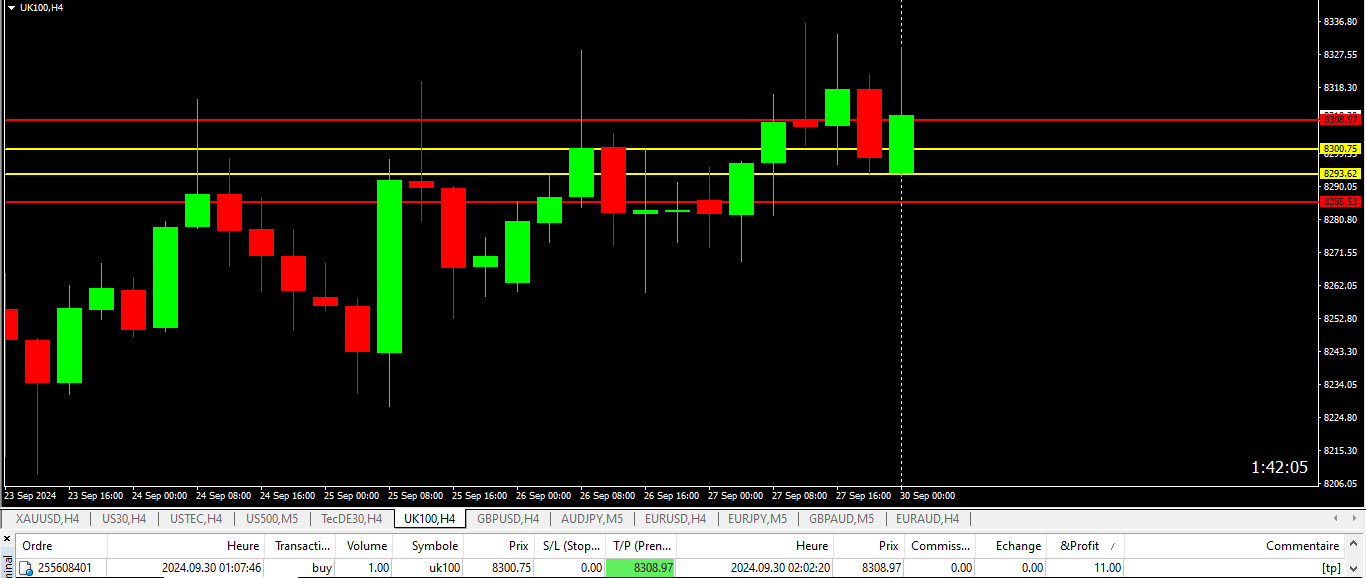Select the red price label 8308.97 on axis
This screenshot has height=578, width=1366.
[x=1341, y=119]
